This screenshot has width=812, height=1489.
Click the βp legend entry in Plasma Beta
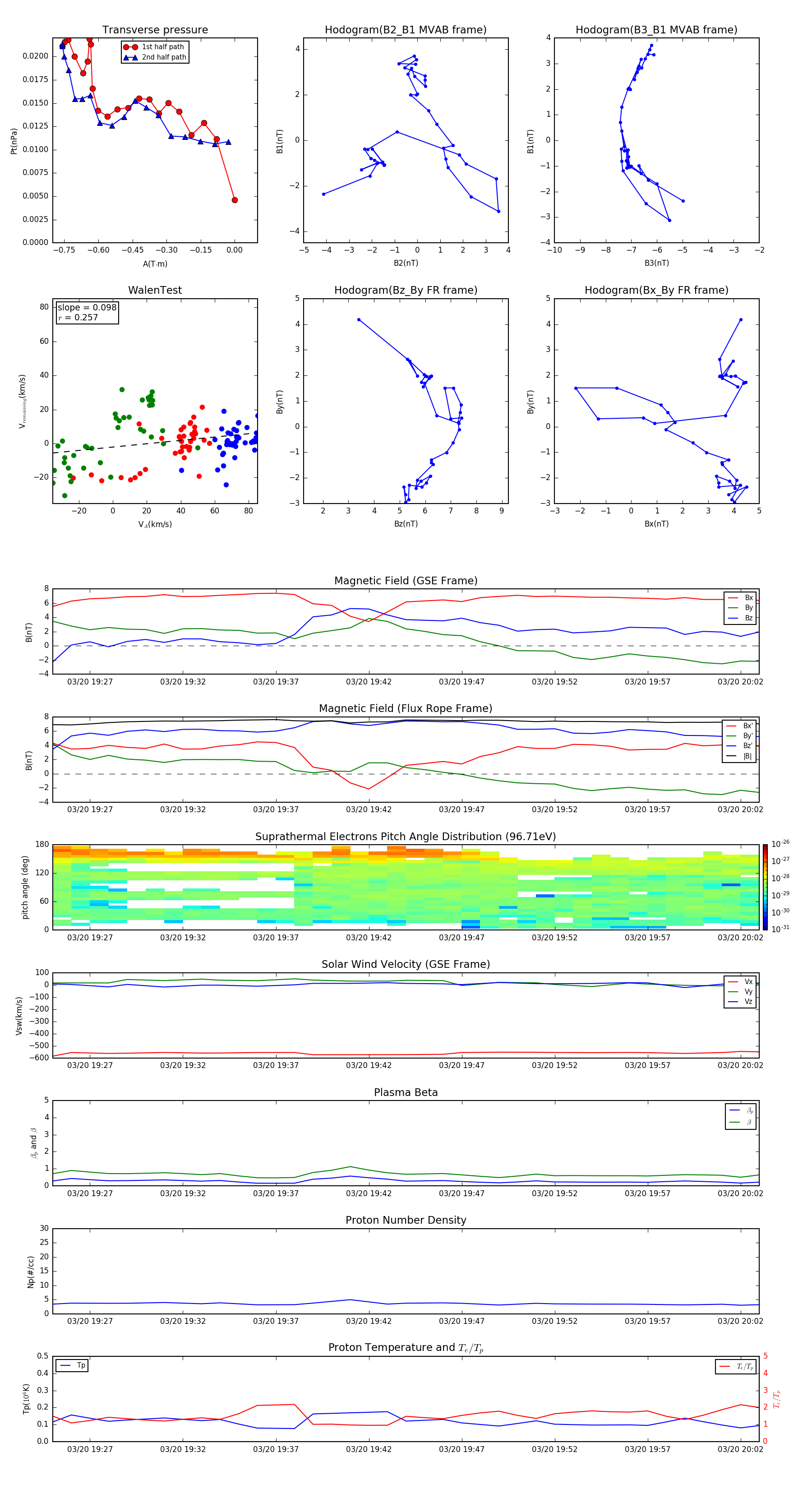click(742, 1110)
